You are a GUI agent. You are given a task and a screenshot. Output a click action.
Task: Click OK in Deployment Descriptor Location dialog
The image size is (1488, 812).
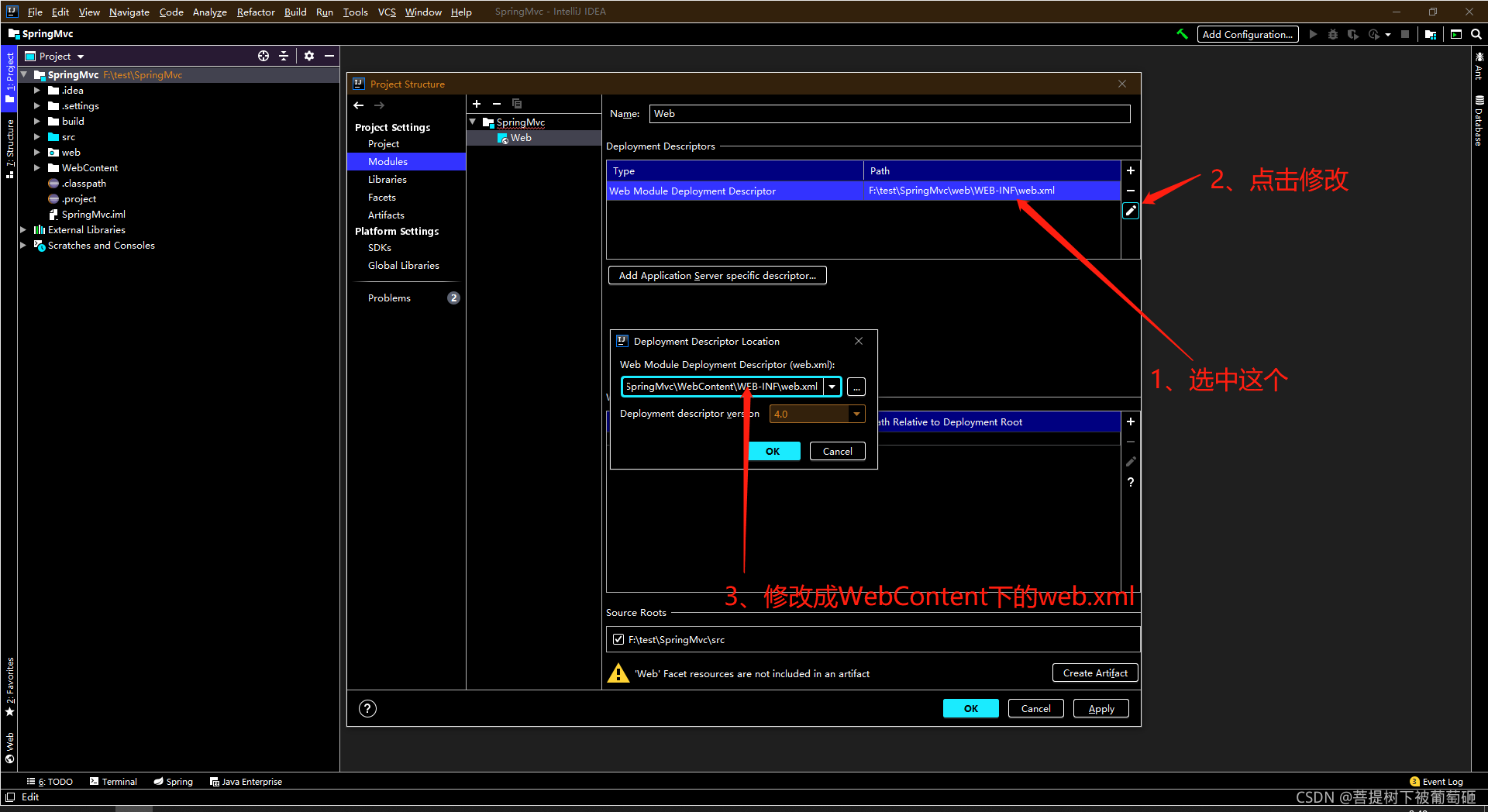click(773, 451)
